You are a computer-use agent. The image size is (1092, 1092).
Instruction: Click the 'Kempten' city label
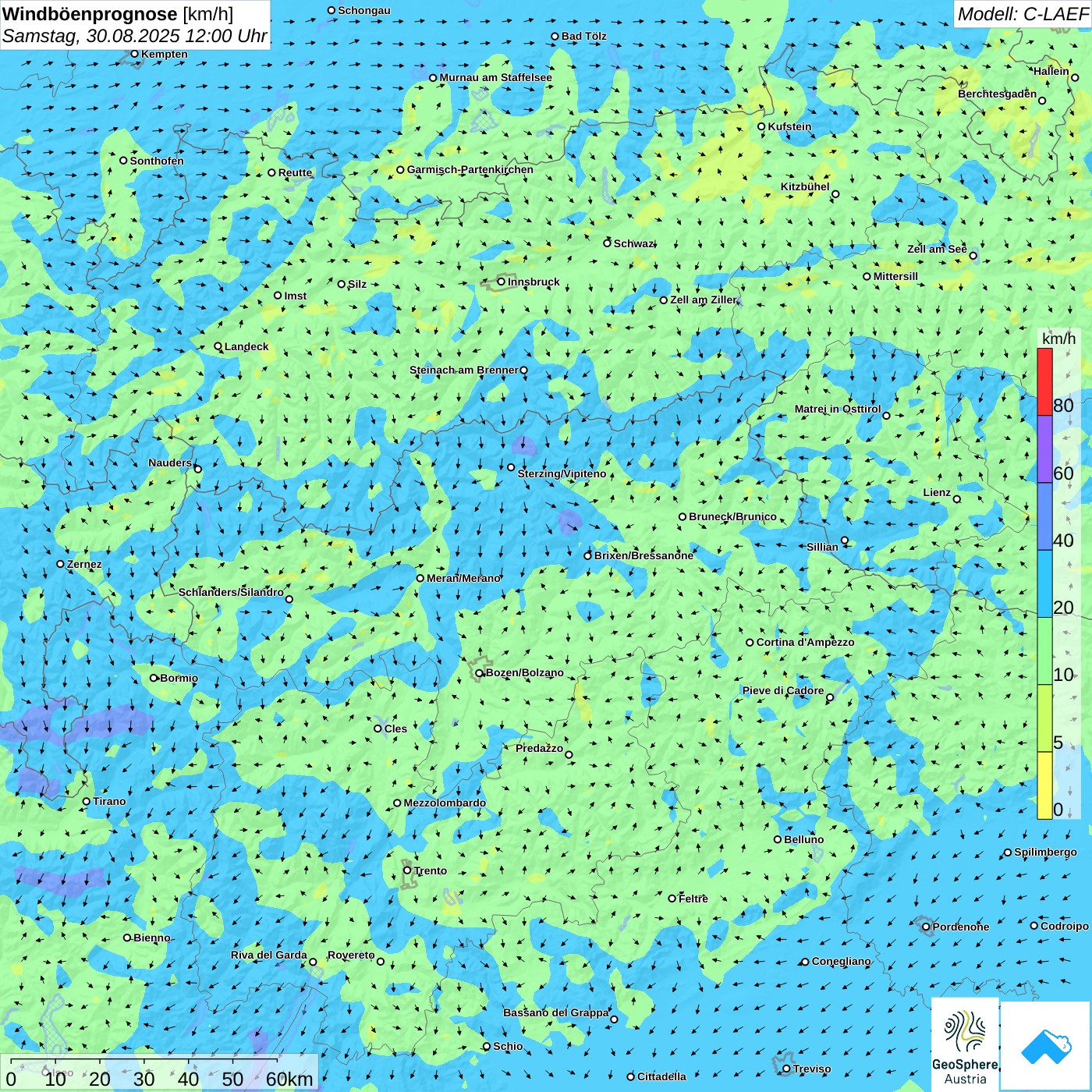click(165, 54)
